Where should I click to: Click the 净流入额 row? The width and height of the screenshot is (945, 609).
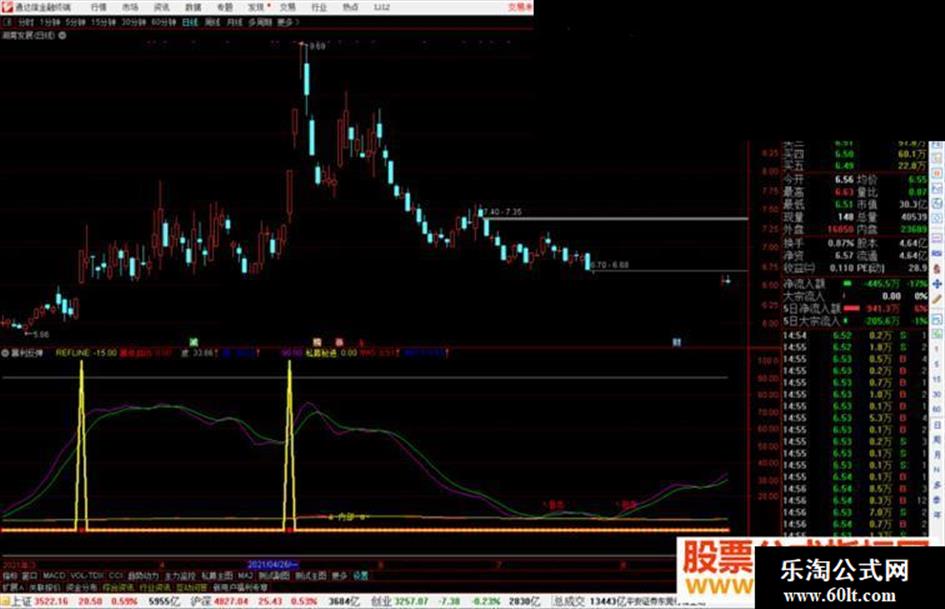click(855, 283)
